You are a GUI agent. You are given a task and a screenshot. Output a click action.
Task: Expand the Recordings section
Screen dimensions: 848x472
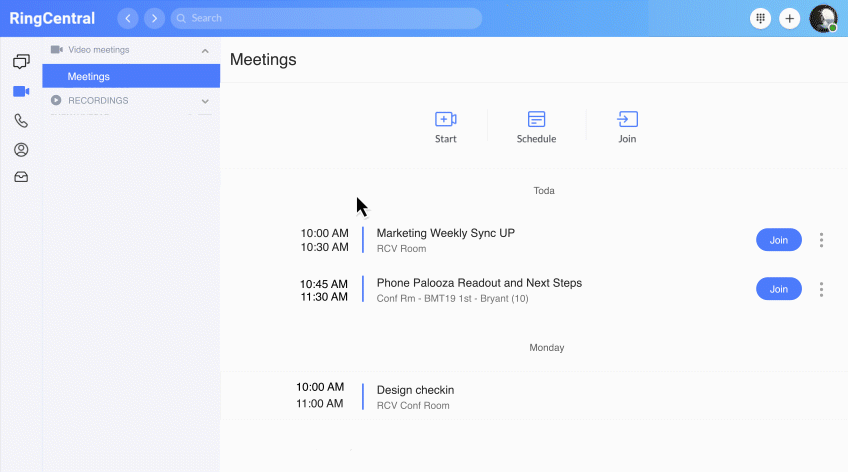tap(205, 101)
